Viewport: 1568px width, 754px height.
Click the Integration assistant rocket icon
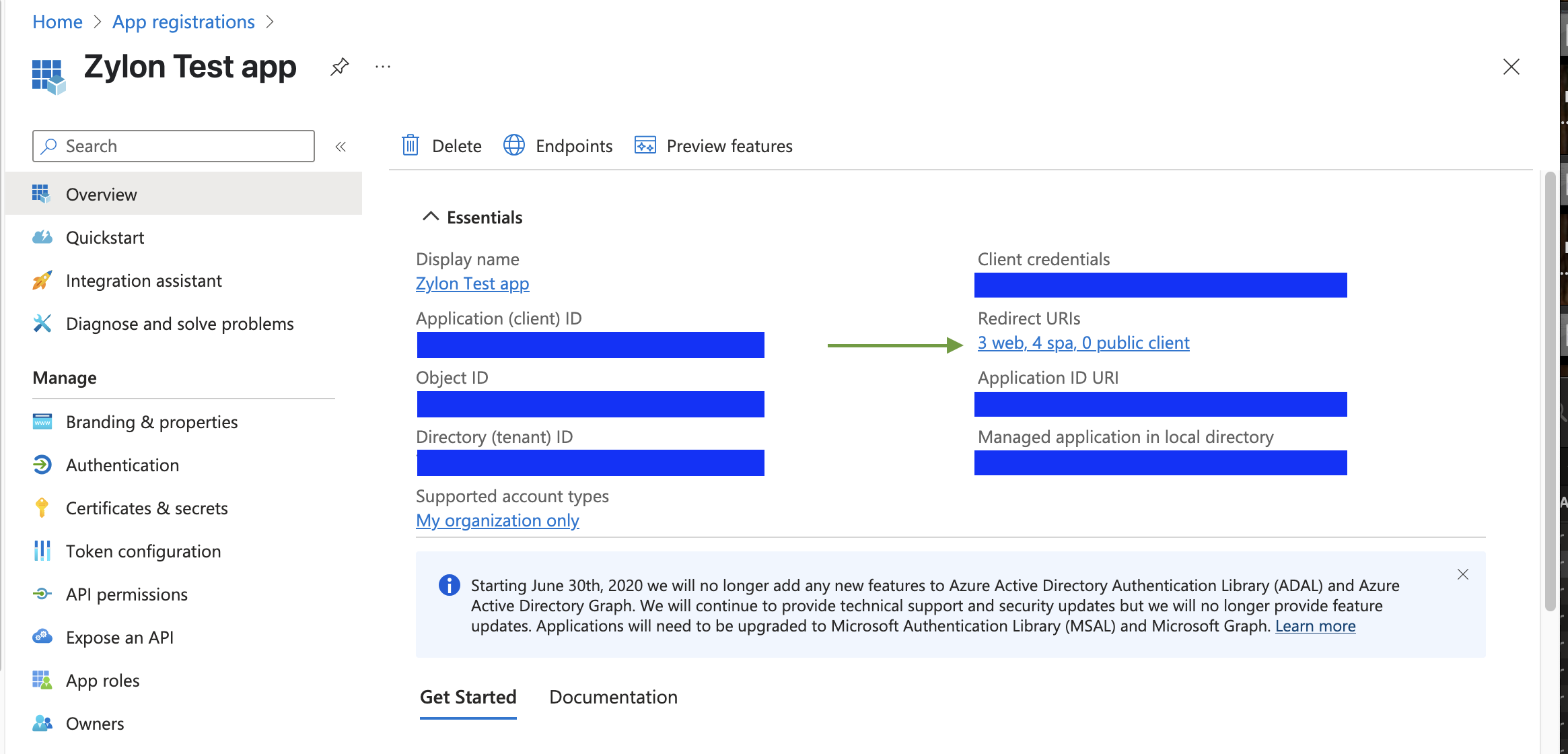coord(42,280)
